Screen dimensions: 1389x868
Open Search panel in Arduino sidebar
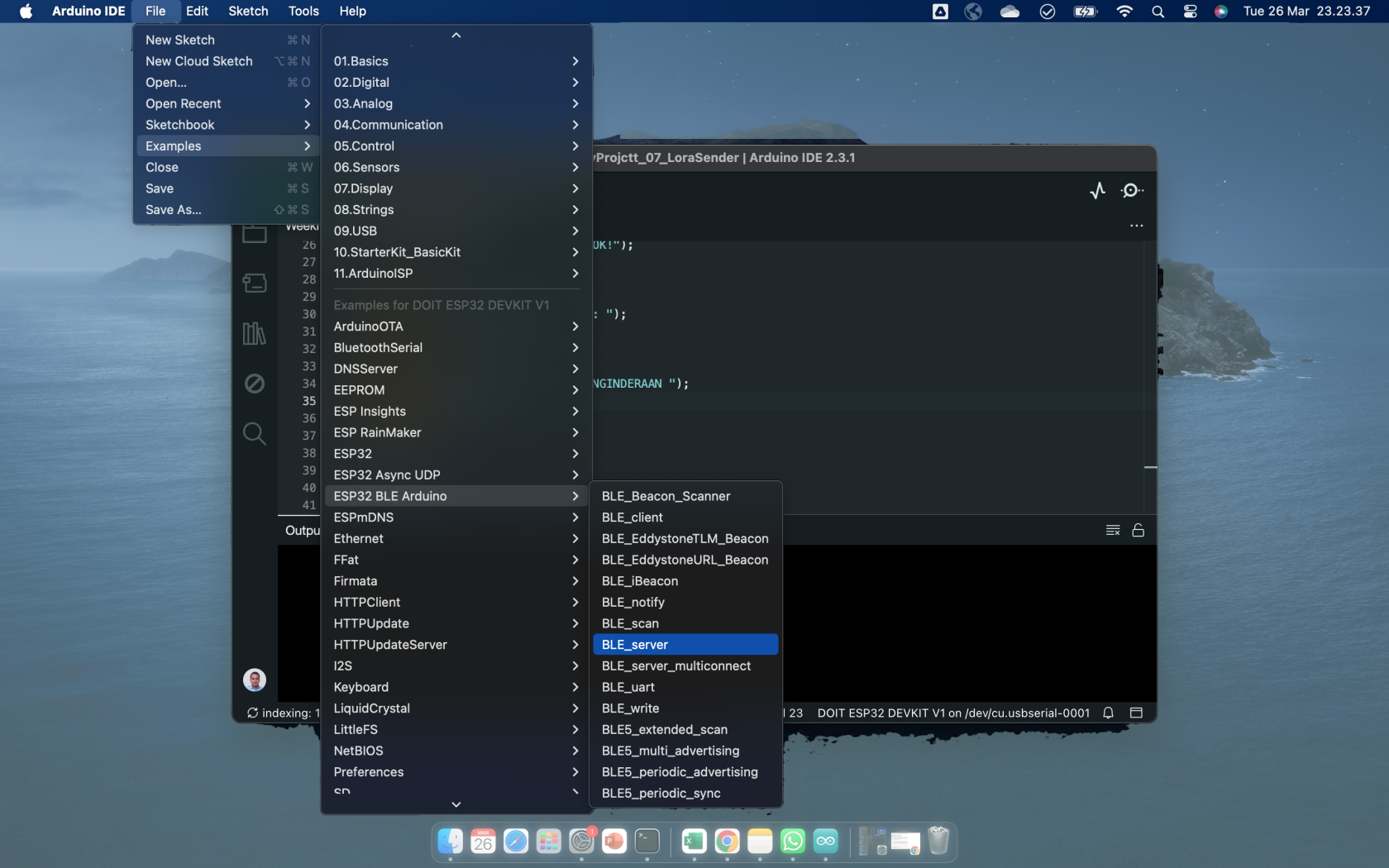[x=255, y=433]
